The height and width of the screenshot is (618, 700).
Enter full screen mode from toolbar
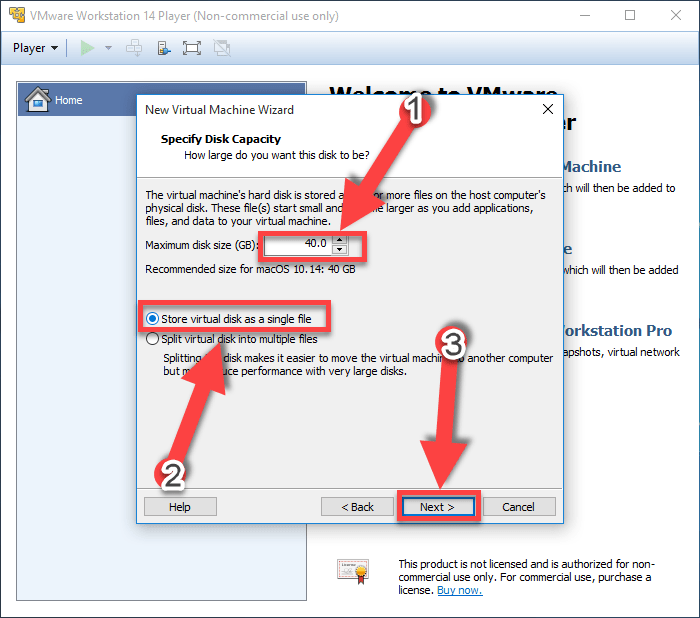192,48
